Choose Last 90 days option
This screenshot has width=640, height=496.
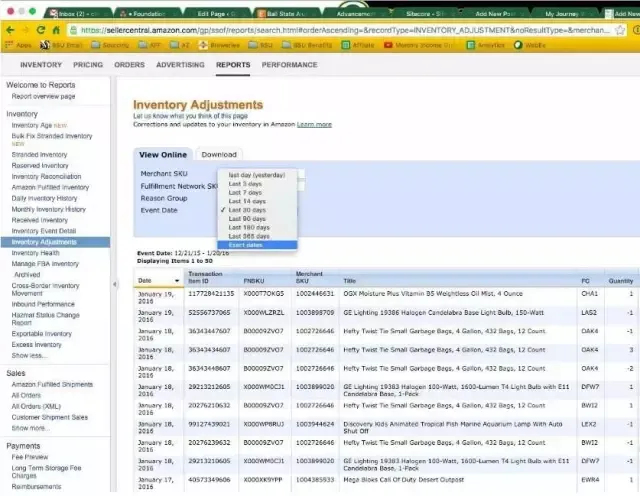(257, 219)
